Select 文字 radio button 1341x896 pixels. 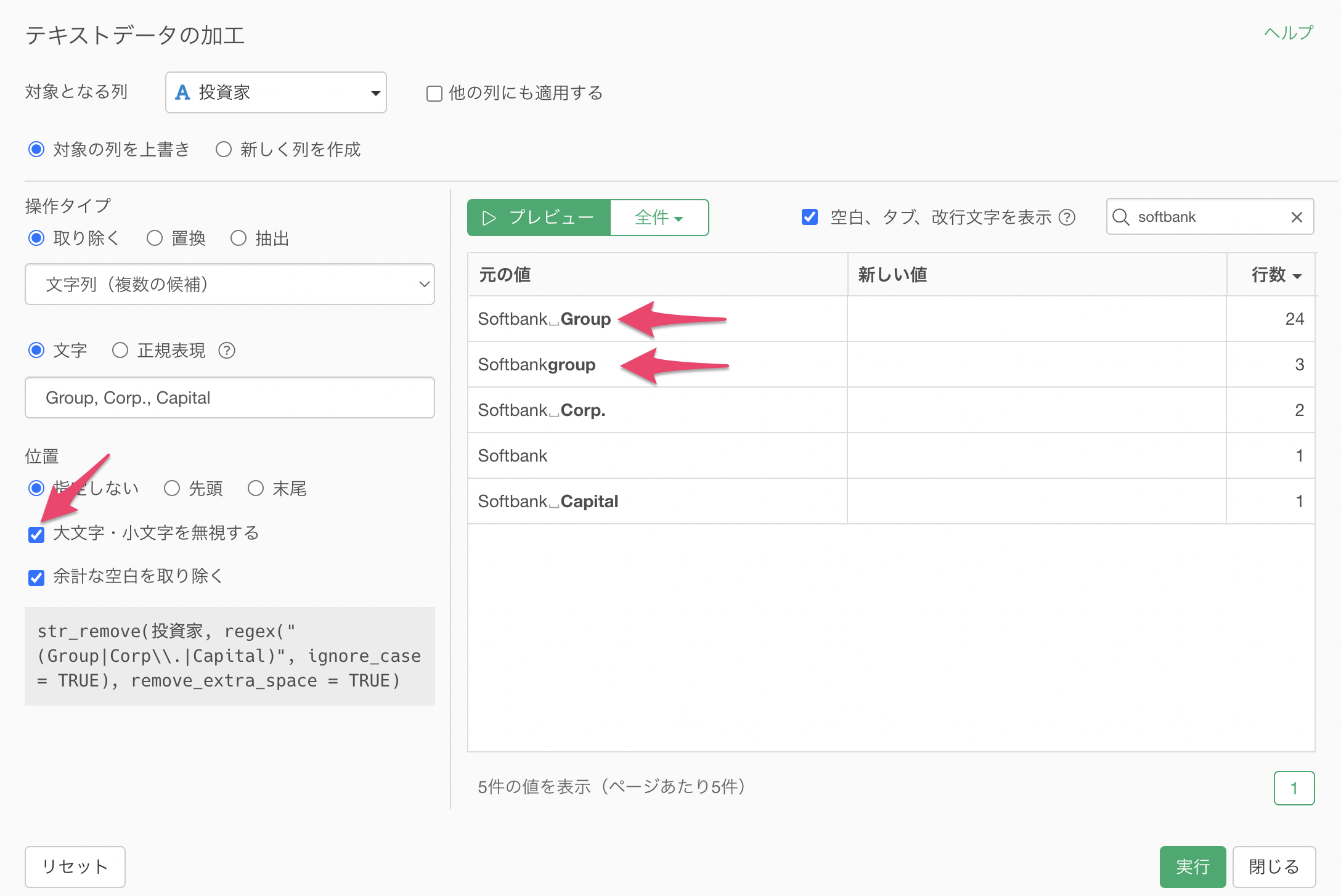click(x=36, y=350)
